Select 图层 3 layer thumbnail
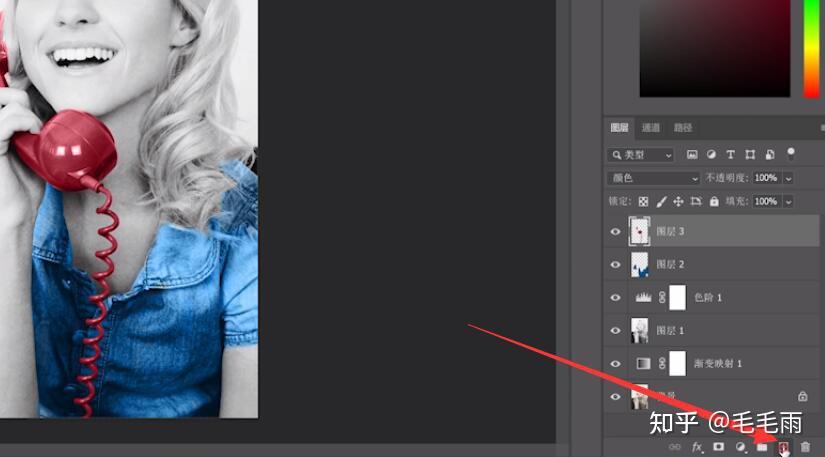 pos(639,231)
